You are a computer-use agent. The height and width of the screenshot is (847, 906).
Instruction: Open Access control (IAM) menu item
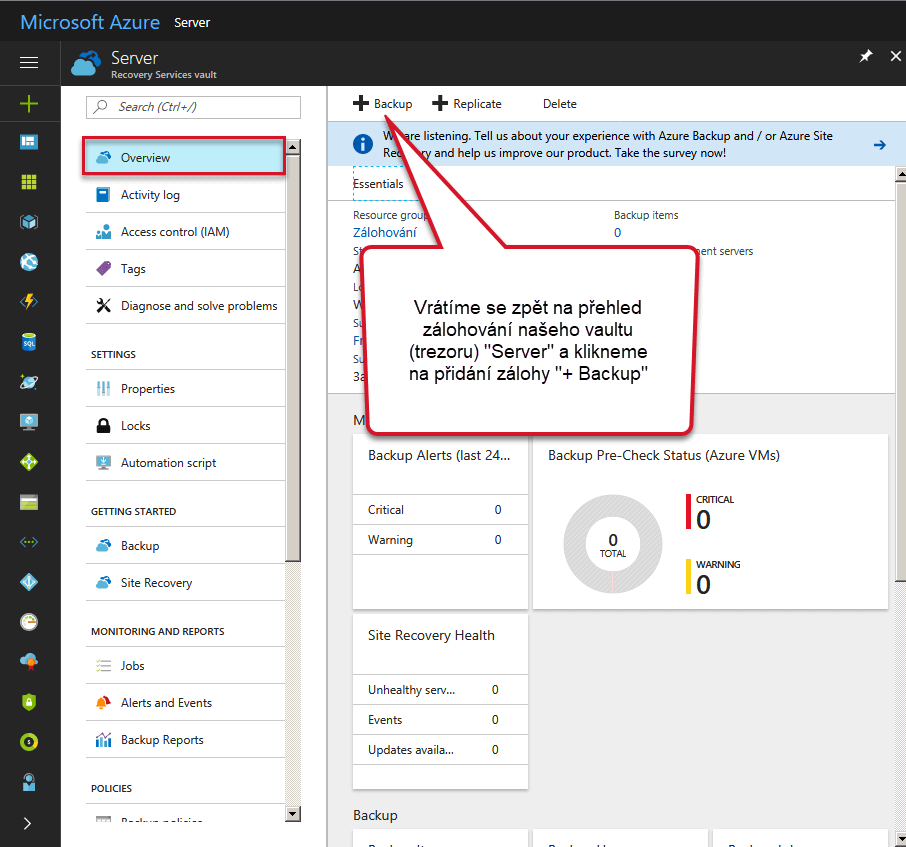coord(185,232)
